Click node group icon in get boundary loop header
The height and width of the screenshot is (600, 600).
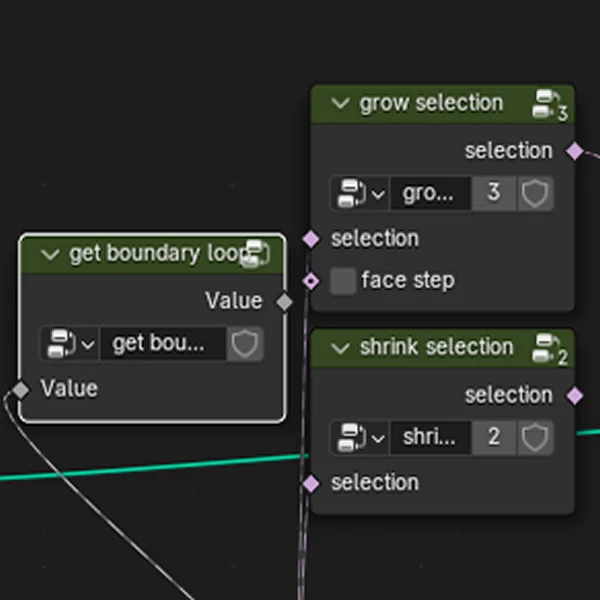point(254,254)
